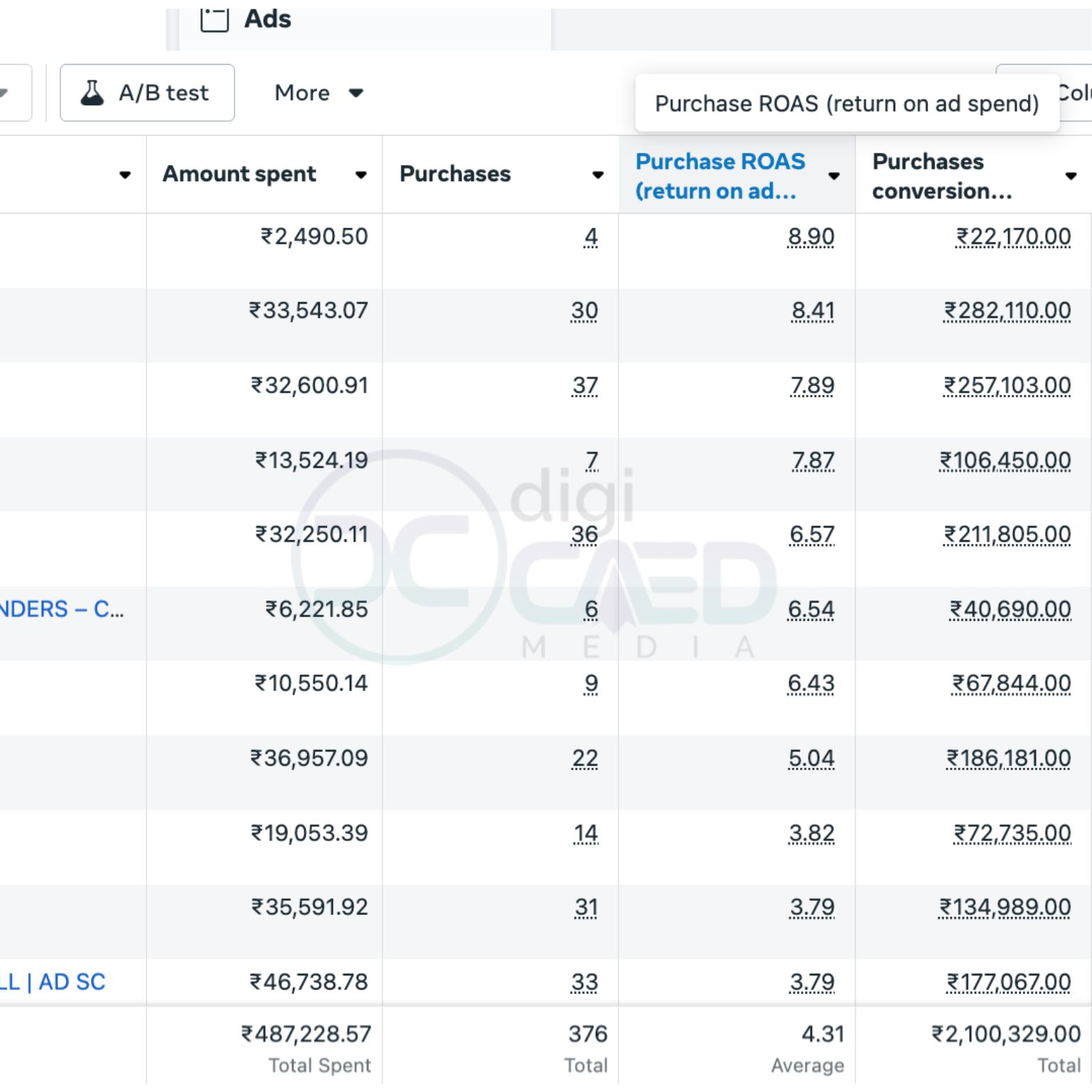Click the Purchase ROAS column dropdown arrow
The height and width of the screenshot is (1092, 1092).
(834, 176)
